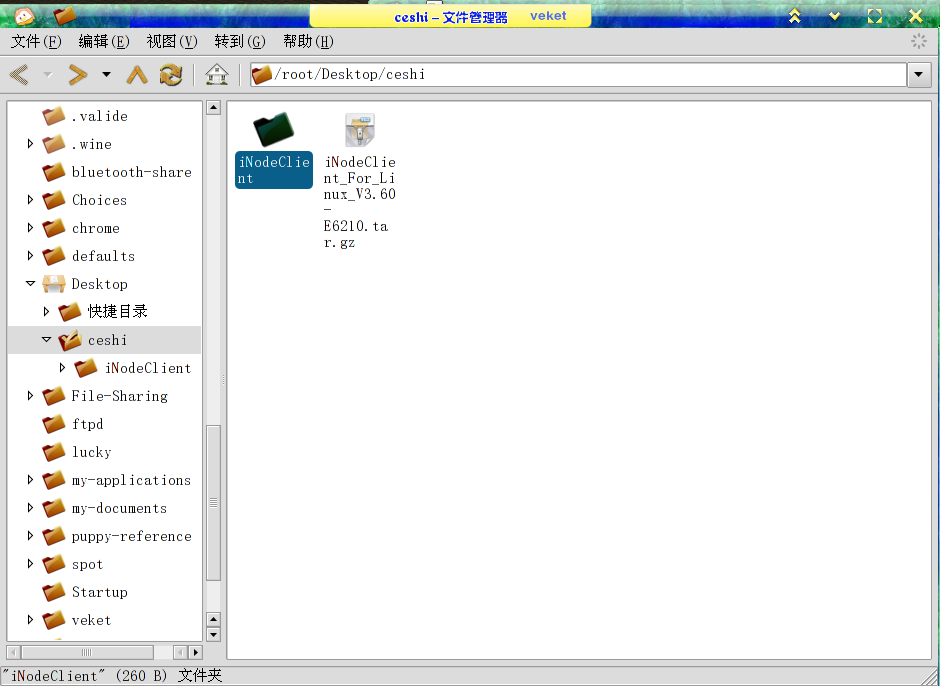The image size is (940, 686).
Task: Select the iNodeClient folder icon in main pane
Action: tap(273, 129)
